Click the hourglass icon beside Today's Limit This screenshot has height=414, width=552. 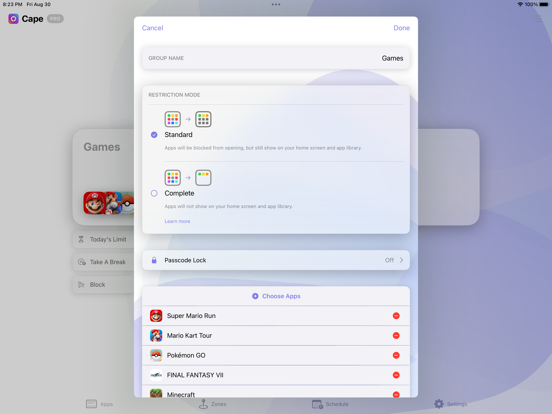pyautogui.click(x=81, y=239)
